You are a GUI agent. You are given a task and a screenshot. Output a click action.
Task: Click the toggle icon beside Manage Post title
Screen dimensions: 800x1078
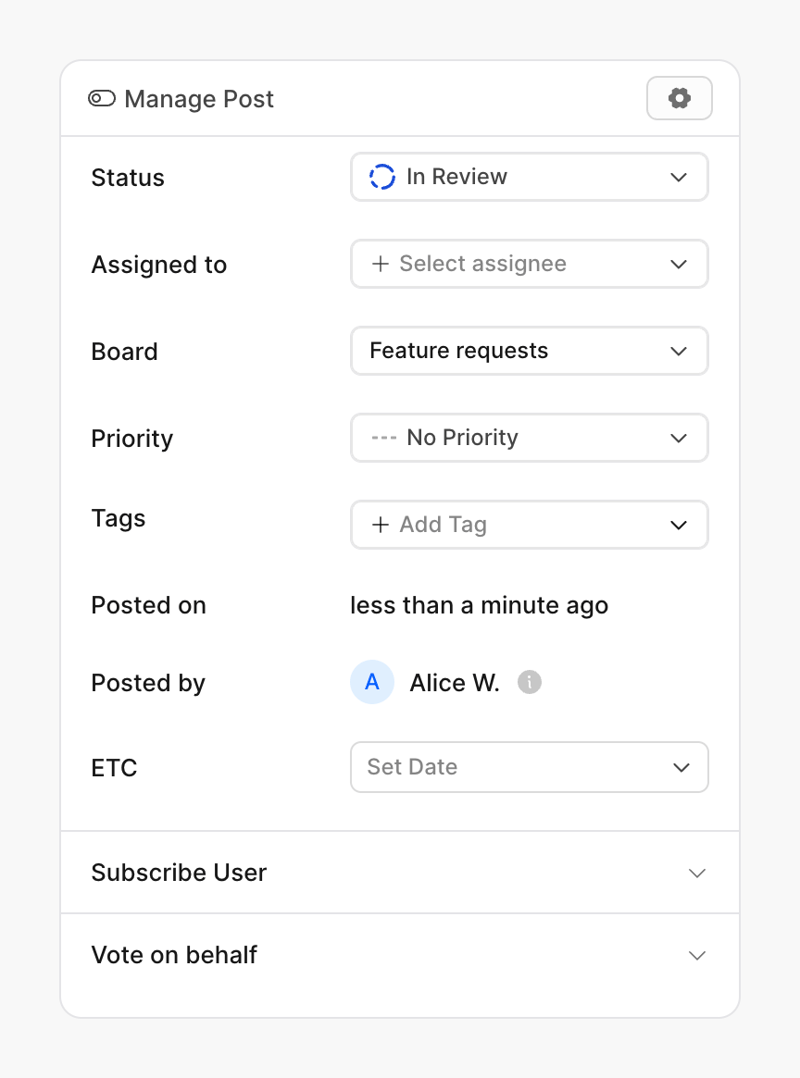click(x=100, y=98)
